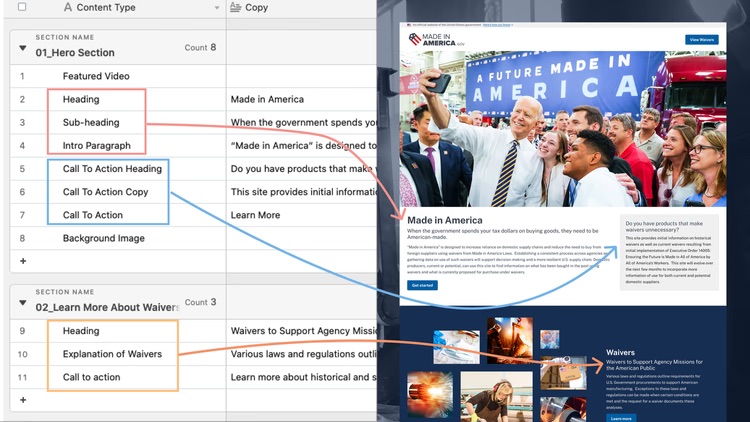Click the Get started button
This screenshot has width=750, height=422.
pos(422,285)
